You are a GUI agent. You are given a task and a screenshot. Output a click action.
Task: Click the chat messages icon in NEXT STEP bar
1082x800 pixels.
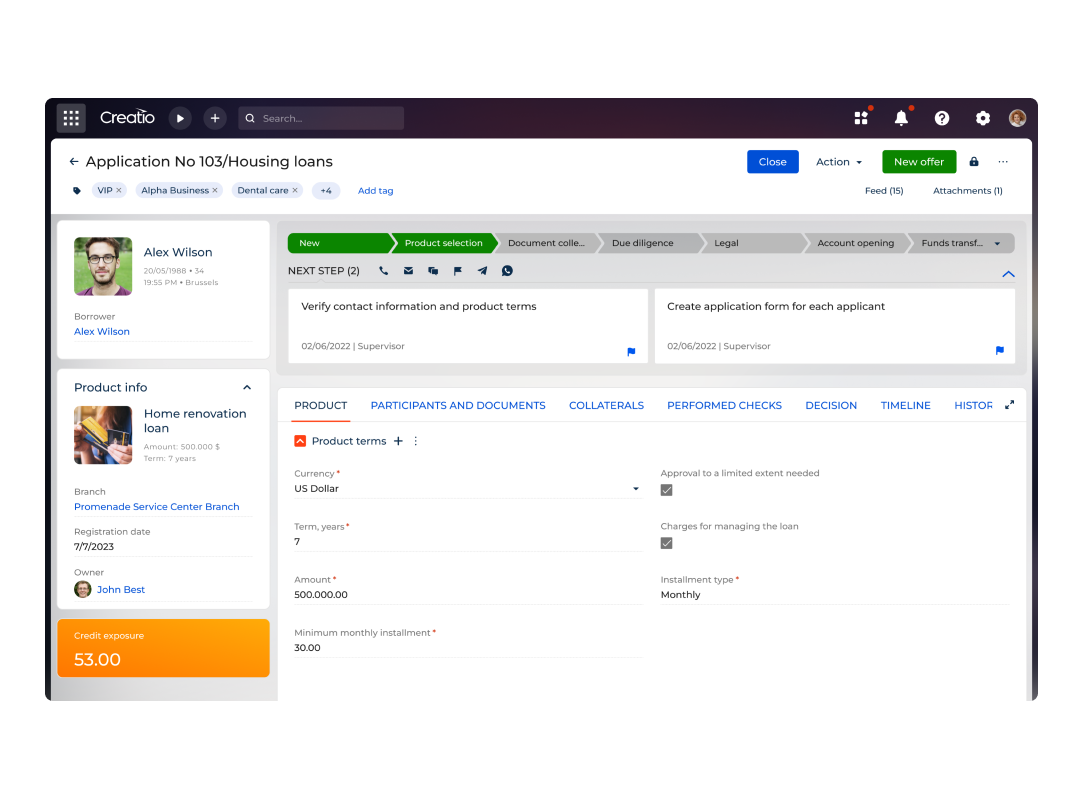pyautogui.click(x=432, y=270)
